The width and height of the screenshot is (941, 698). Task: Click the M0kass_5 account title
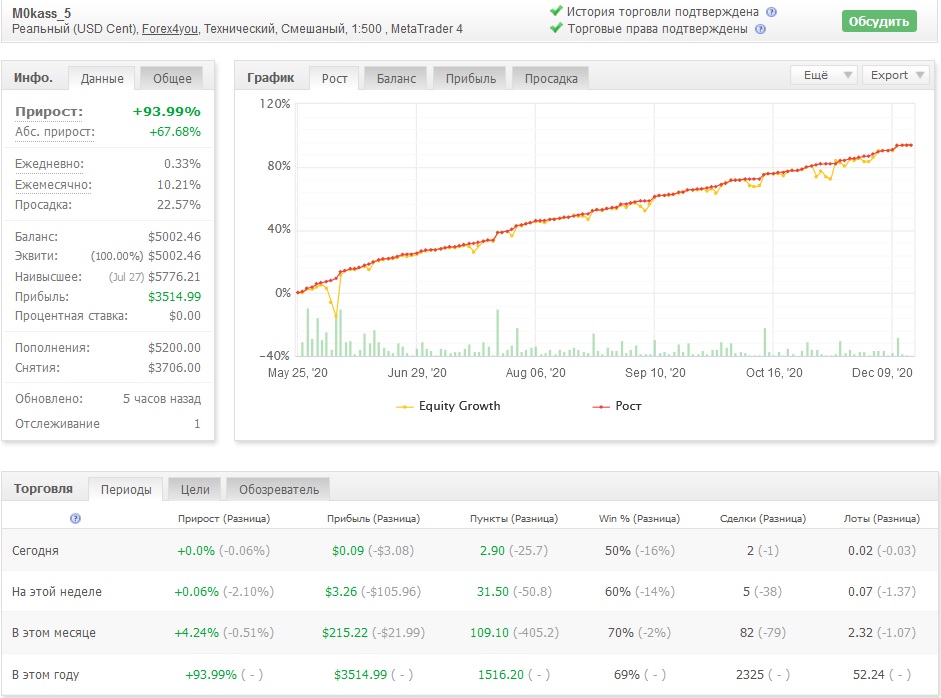(41, 13)
